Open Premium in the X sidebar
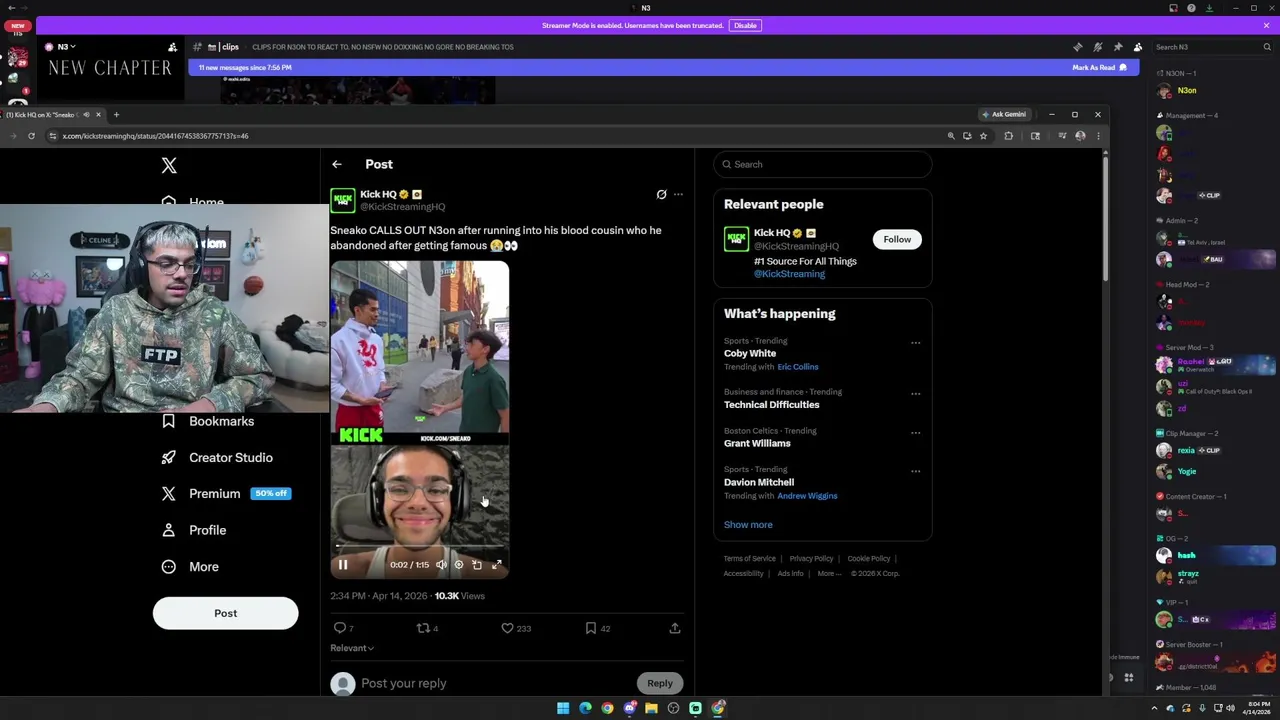The image size is (1280, 720). (225, 494)
